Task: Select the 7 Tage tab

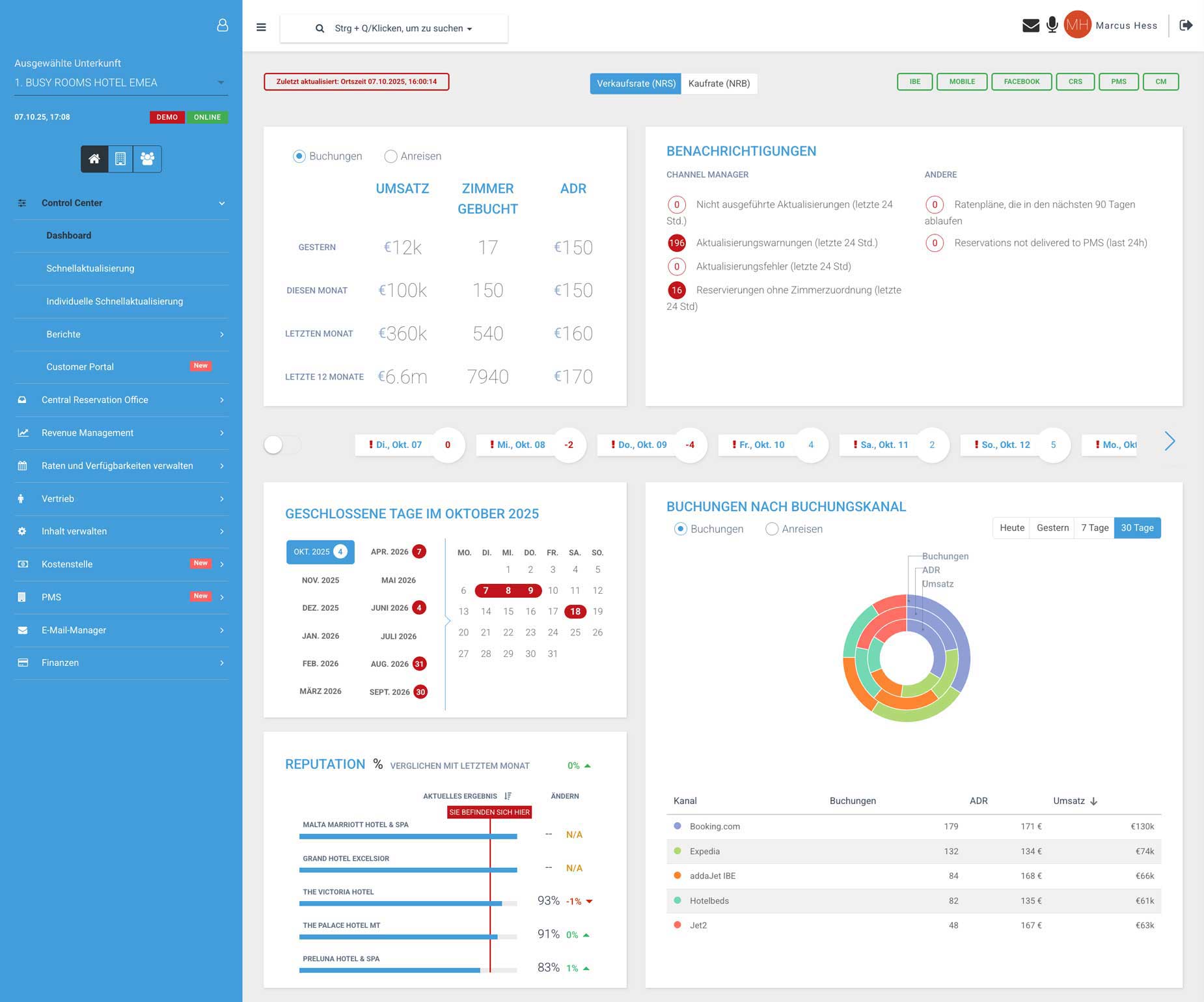Action: [1094, 528]
